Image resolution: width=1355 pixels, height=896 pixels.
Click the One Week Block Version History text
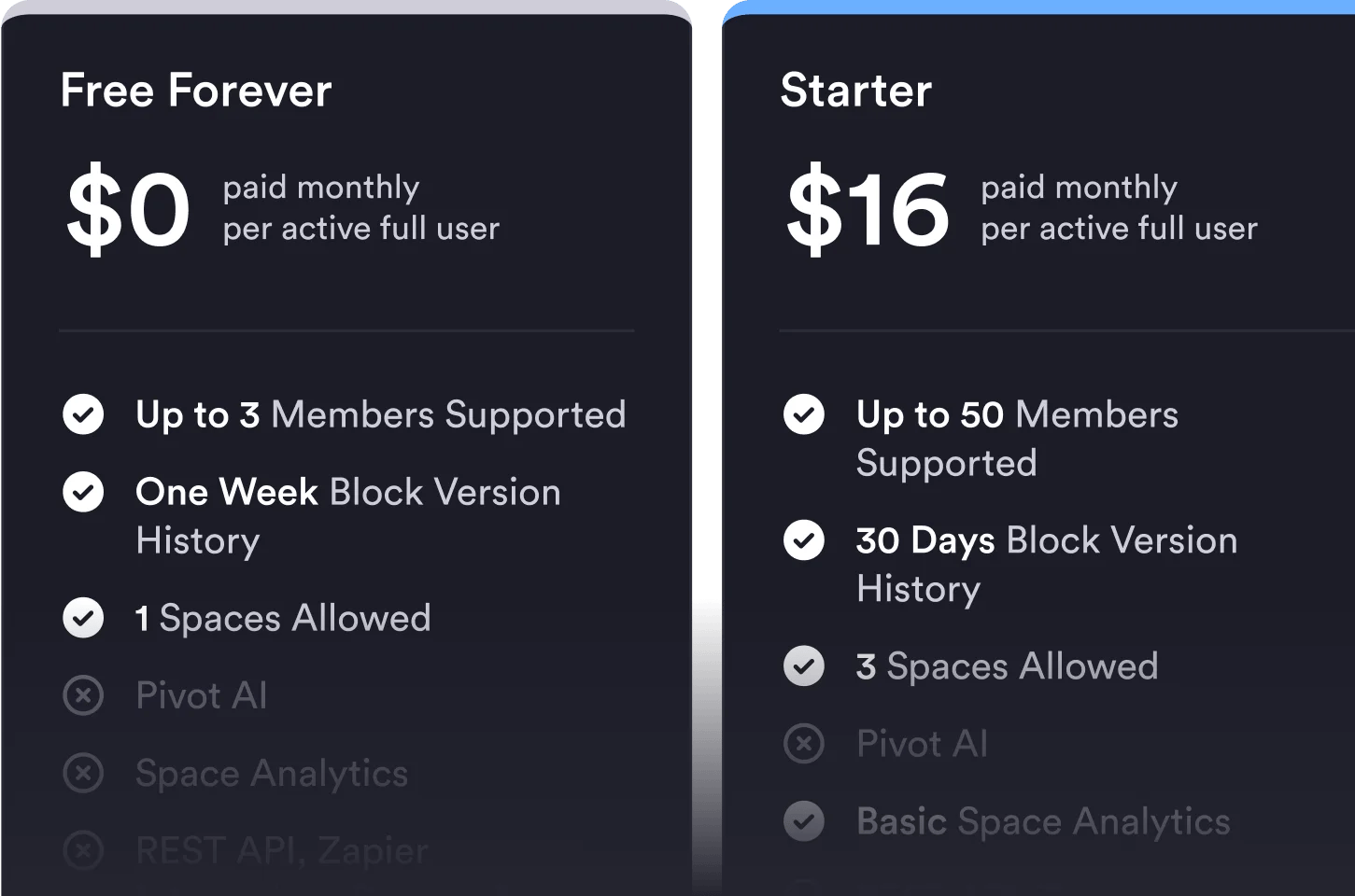coord(347,515)
